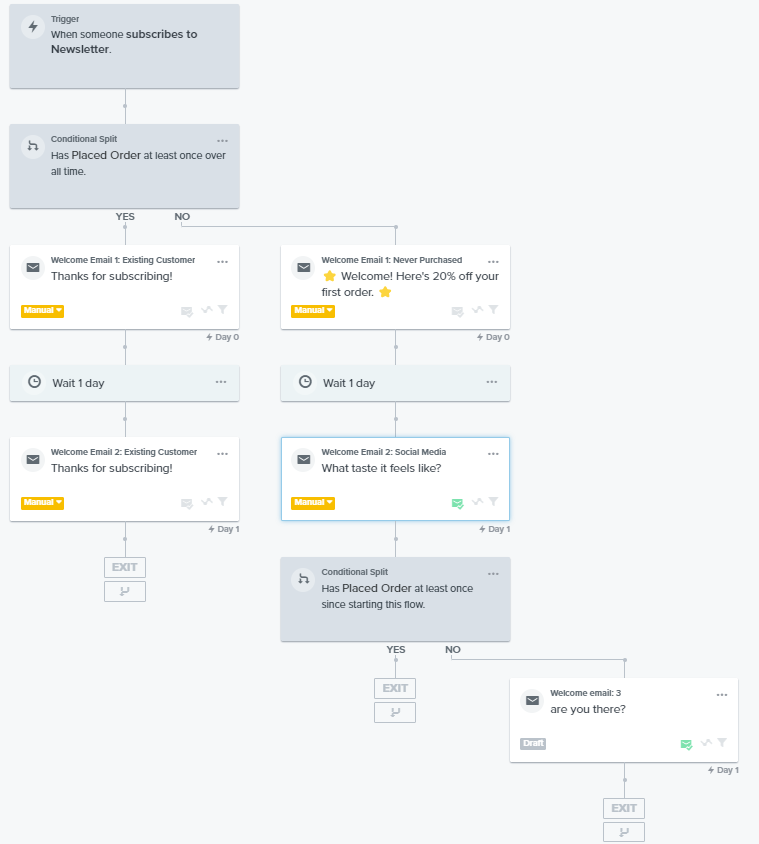Click the green approved envelope icon on Welcome email 3

(x=686, y=744)
